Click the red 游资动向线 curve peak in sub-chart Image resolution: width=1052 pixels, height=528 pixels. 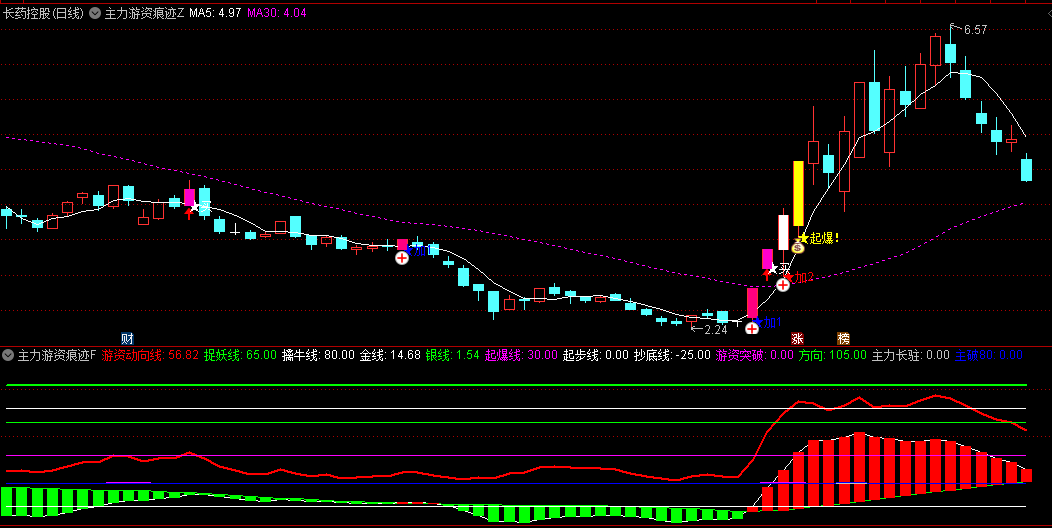click(937, 396)
